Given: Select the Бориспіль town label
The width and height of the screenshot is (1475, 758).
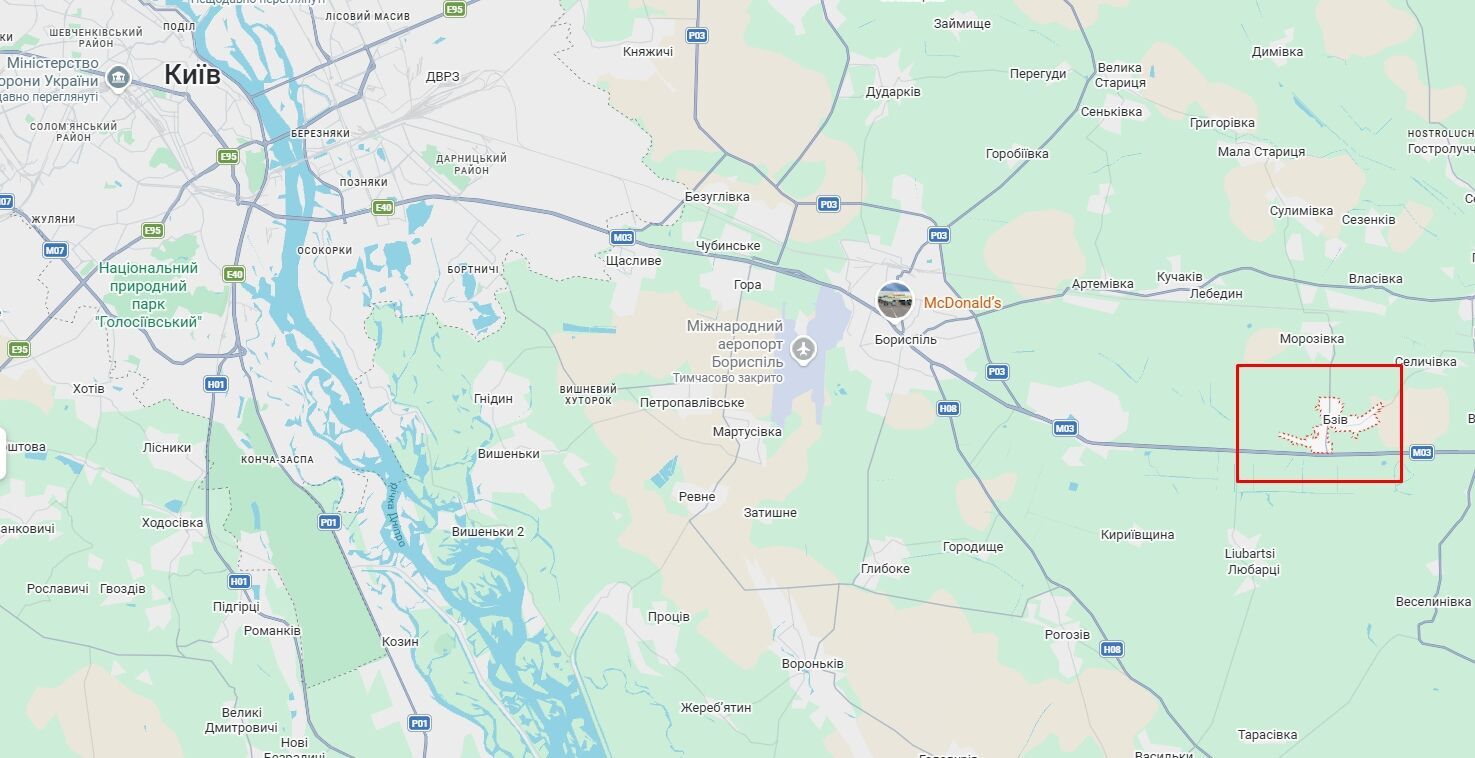Looking at the screenshot, I should click(905, 339).
